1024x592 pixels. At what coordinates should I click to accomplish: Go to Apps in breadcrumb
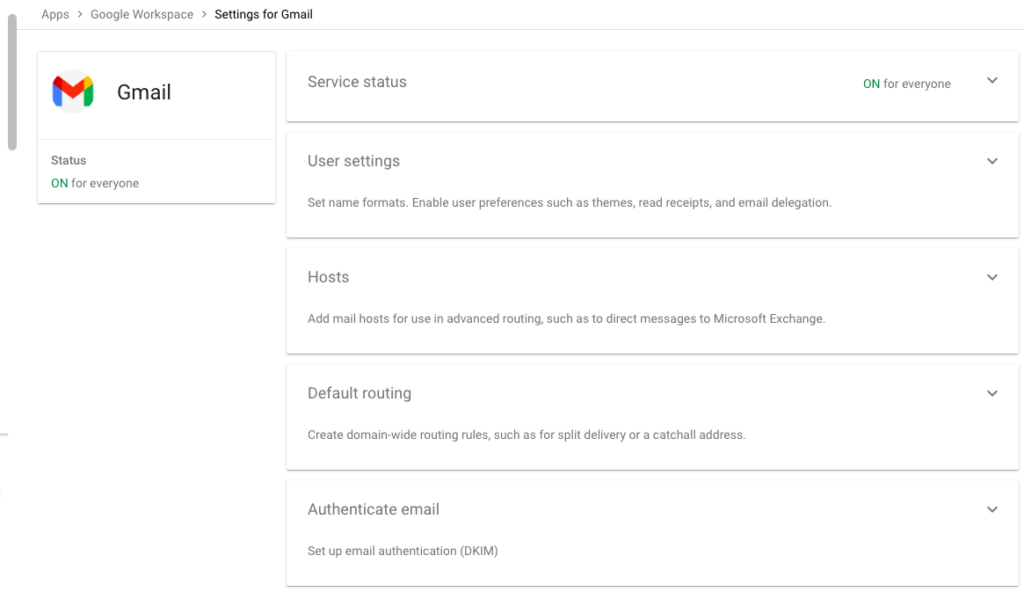[x=55, y=15]
